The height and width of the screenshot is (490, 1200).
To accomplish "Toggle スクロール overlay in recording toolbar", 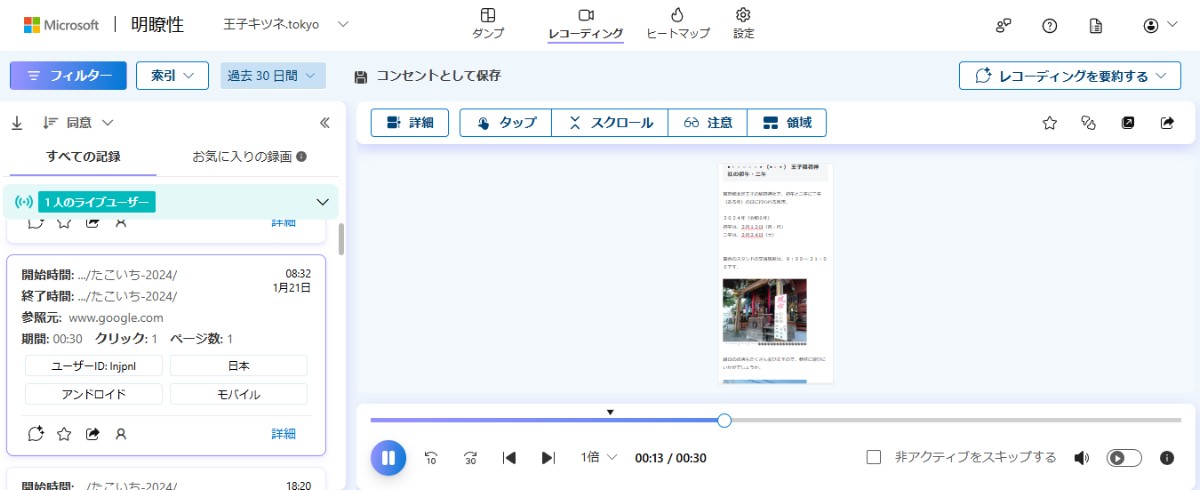I will point(610,123).
